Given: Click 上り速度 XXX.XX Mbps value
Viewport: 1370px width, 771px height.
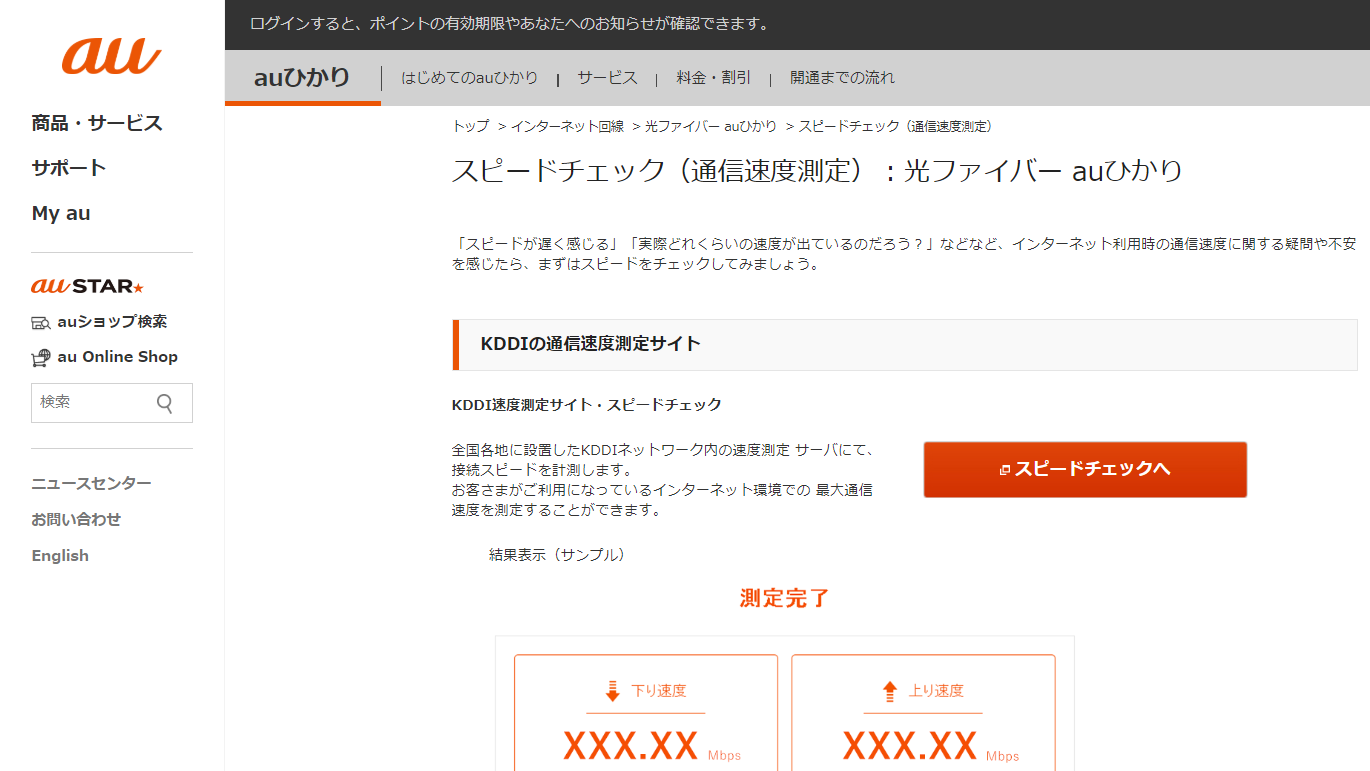Looking at the screenshot, I should (x=930, y=746).
